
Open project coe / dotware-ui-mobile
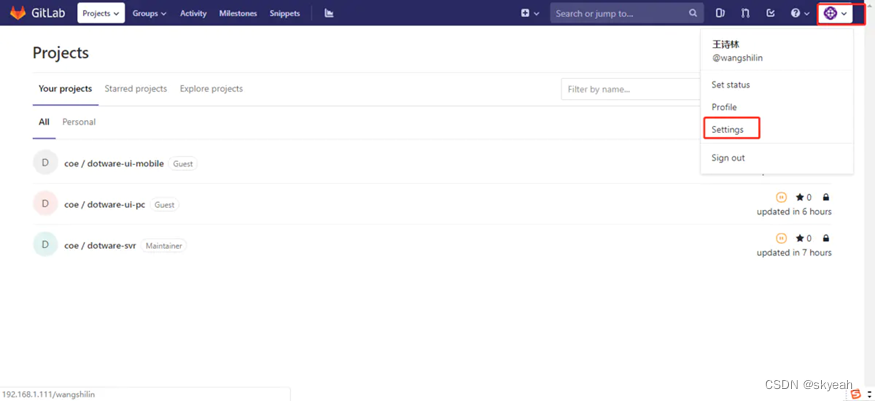click(114, 164)
